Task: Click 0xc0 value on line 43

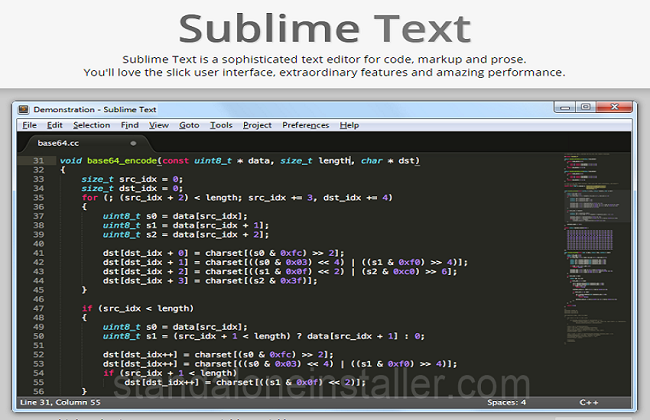Action: click(x=404, y=272)
